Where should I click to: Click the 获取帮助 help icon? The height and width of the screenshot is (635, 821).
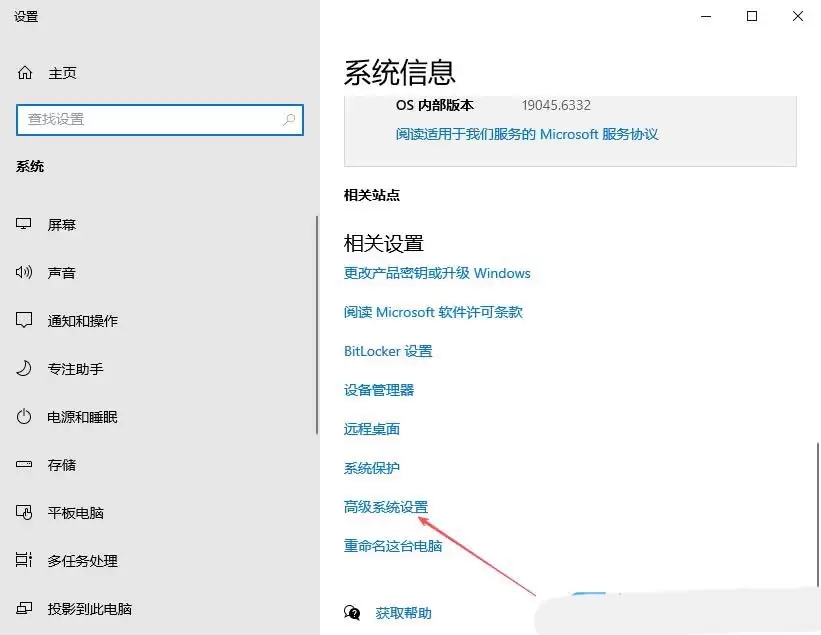[x=352, y=612]
